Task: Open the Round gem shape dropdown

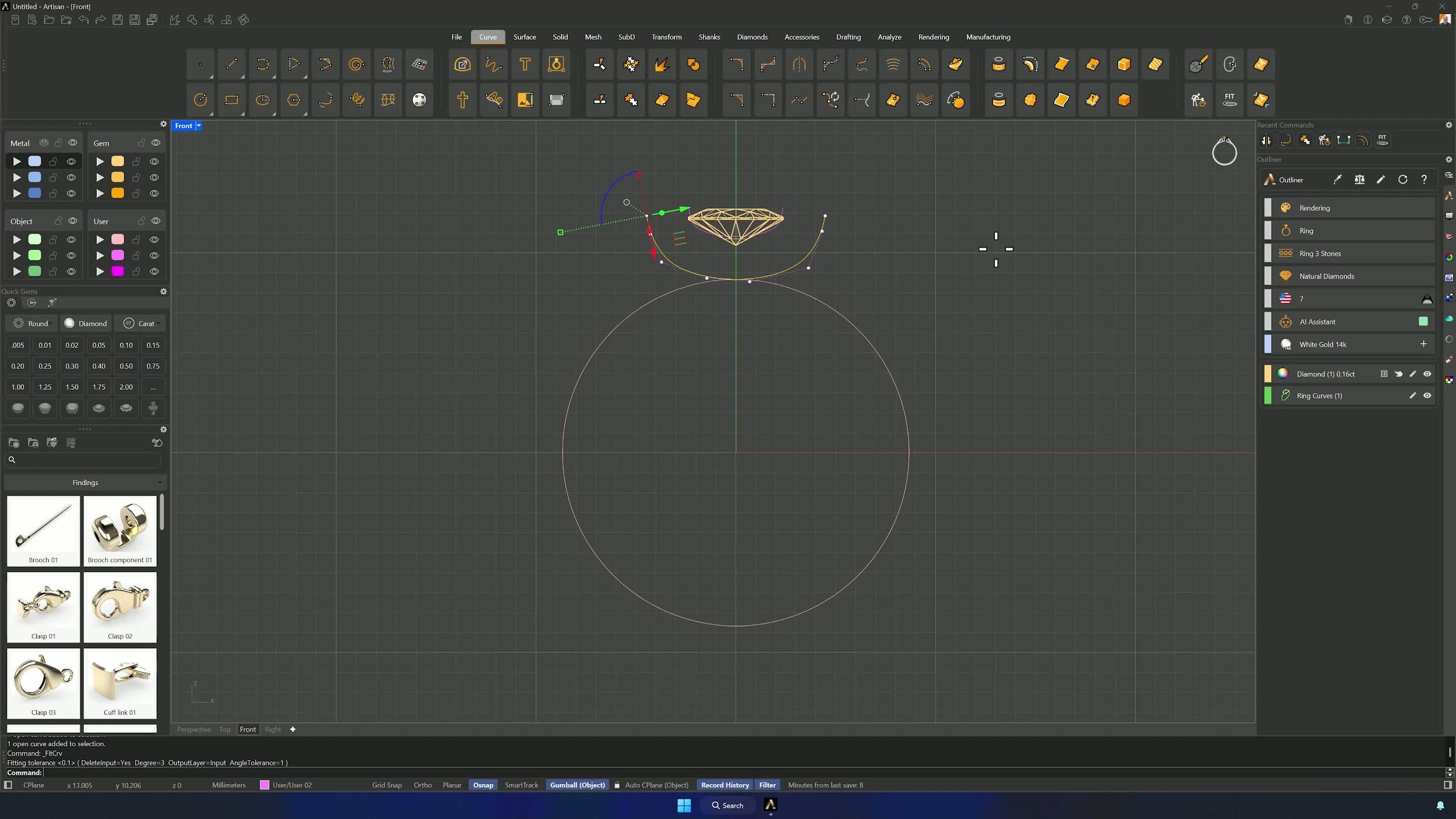Action: coord(33,323)
